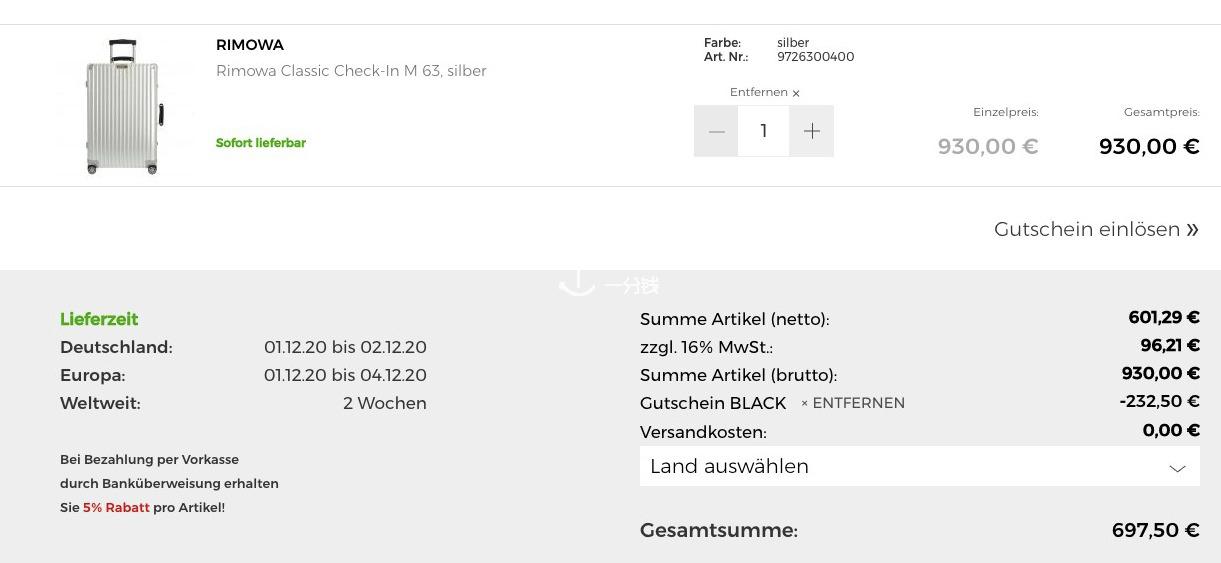This screenshot has height=563, width=1221.
Task: Open the Rimowa Classic Check-In M 63 title
Action: 351,71
